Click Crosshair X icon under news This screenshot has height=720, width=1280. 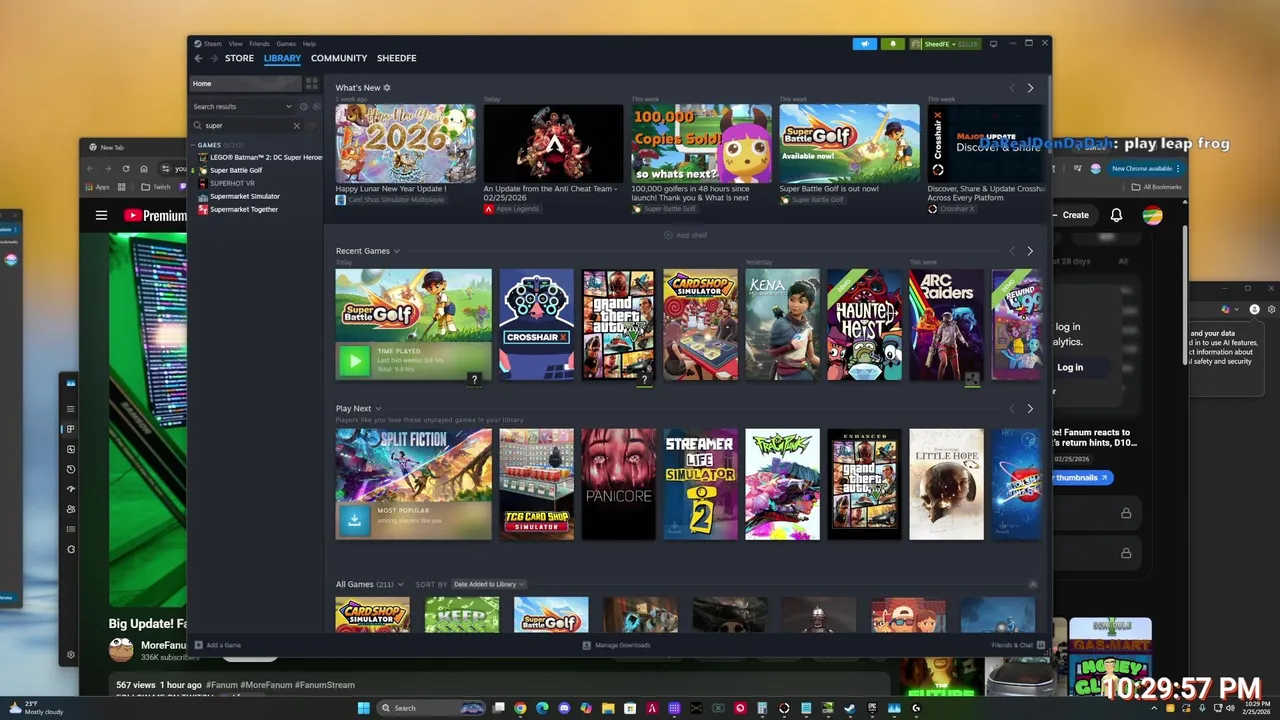tap(932, 209)
